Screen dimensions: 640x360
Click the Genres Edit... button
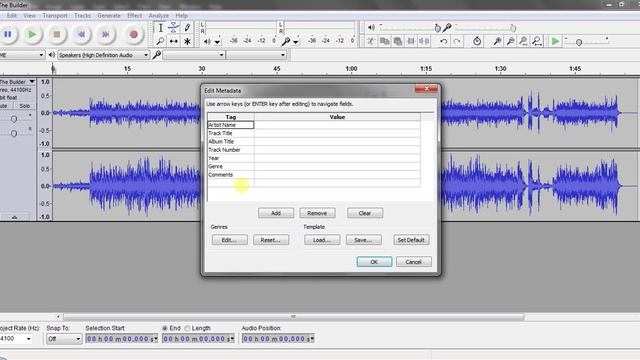coord(229,240)
